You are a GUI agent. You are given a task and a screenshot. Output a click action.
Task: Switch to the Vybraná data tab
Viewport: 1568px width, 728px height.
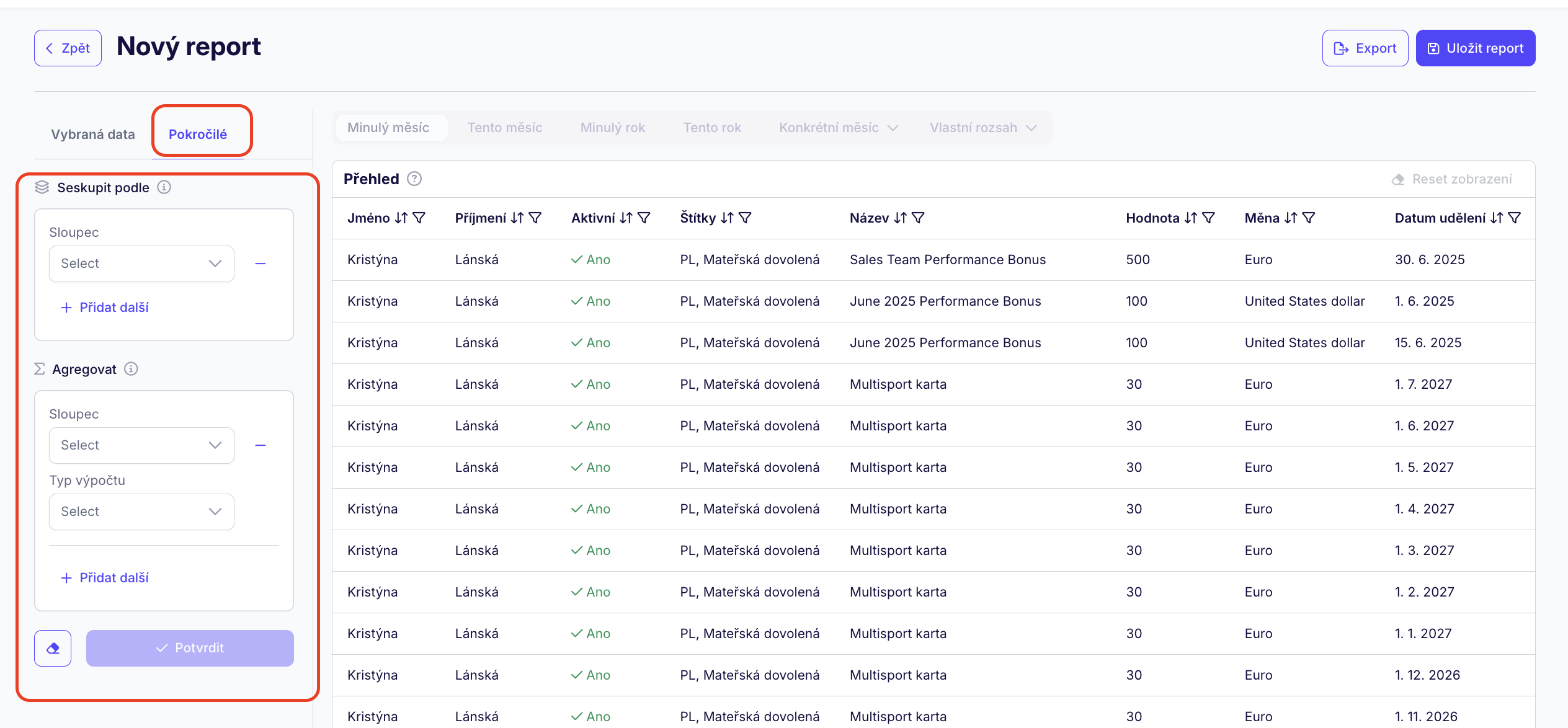click(93, 135)
